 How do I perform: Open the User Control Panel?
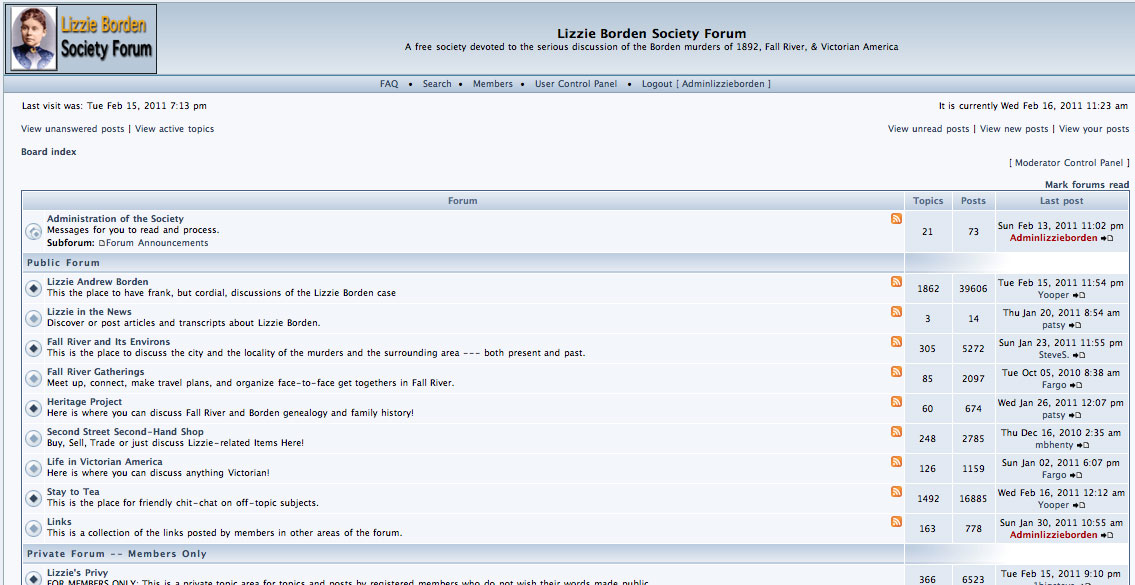point(576,84)
